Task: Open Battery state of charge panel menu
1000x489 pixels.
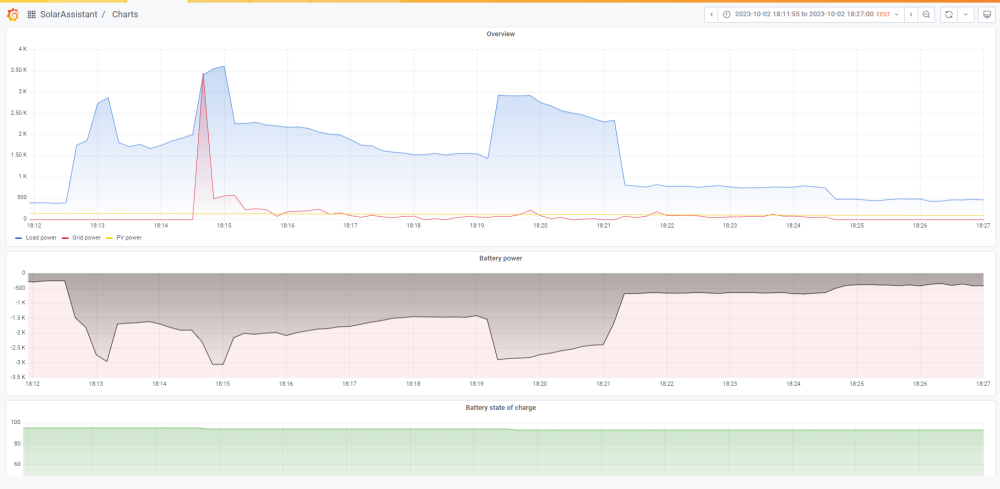Action: pos(501,407)
